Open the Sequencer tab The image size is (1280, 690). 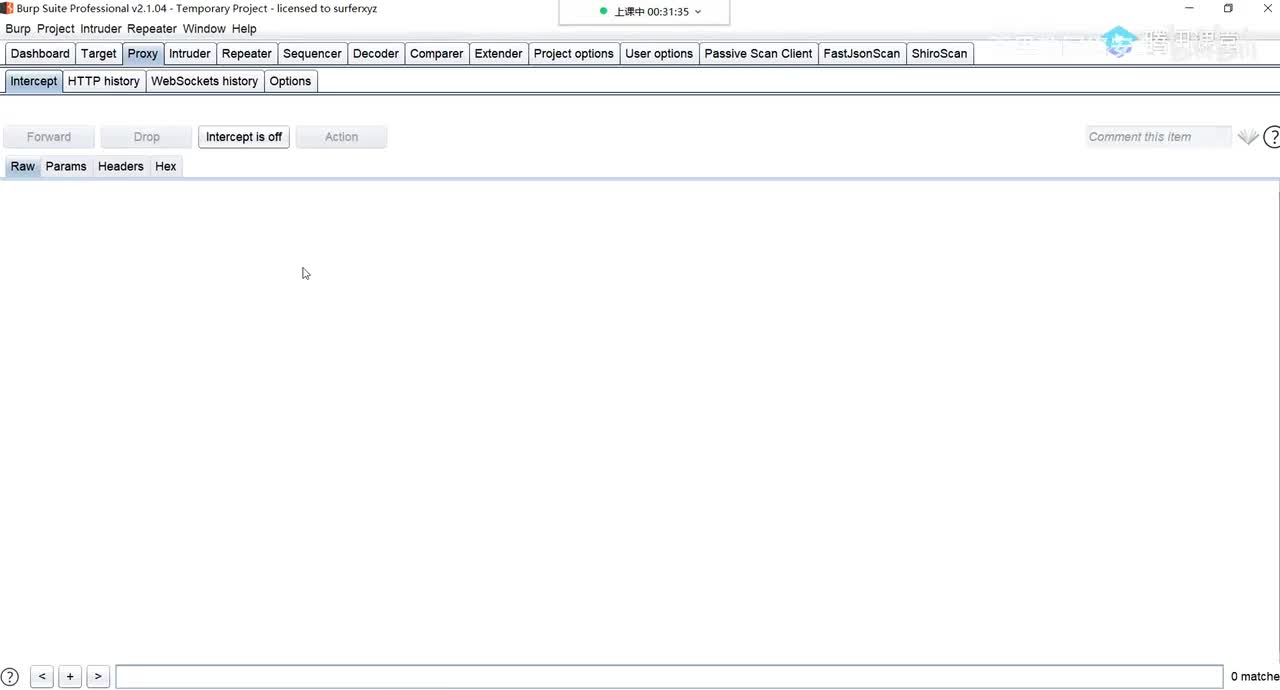click(x=312, y=54)
